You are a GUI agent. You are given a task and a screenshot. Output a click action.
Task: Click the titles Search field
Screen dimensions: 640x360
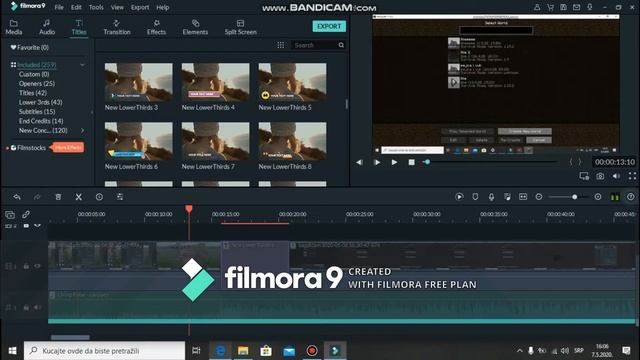click(314, 45)
